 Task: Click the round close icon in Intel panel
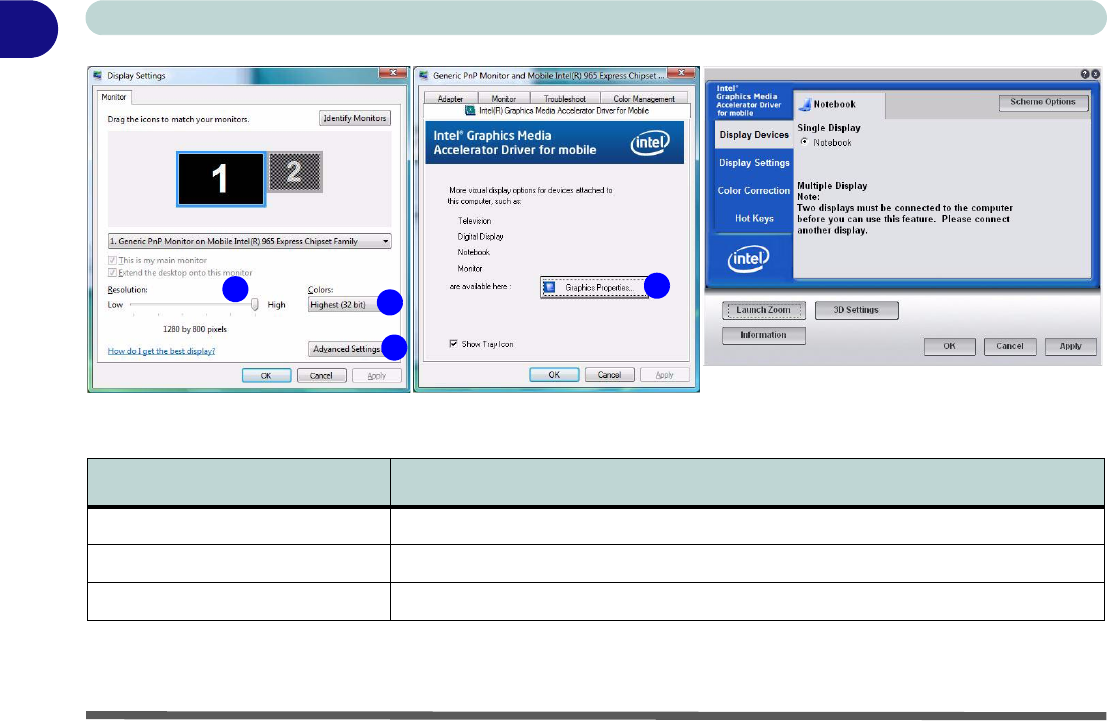coord(1095,73)
